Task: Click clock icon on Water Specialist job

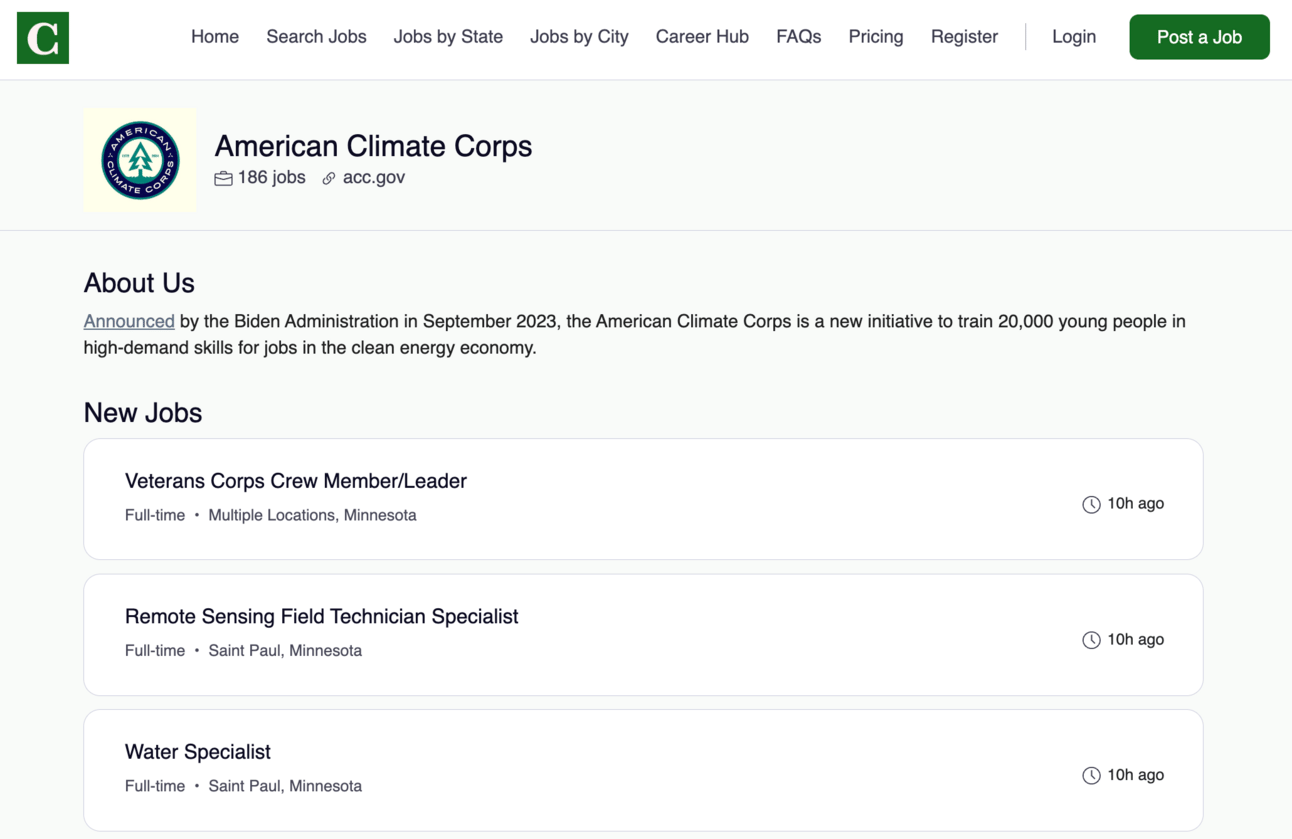Action: pos(1091,775)
